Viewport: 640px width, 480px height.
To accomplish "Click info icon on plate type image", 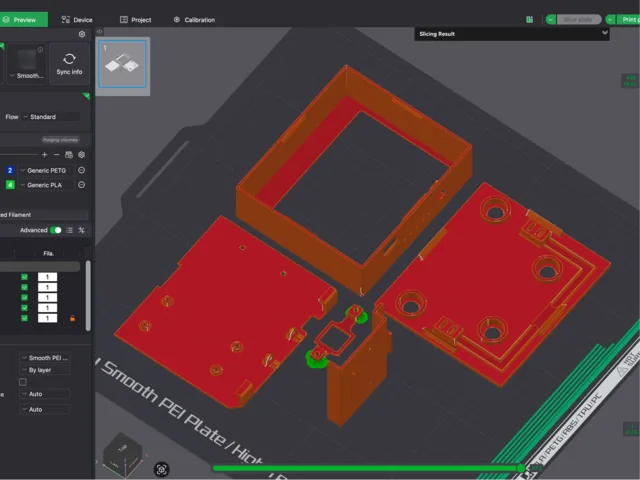I will click(x=40, y=49).
